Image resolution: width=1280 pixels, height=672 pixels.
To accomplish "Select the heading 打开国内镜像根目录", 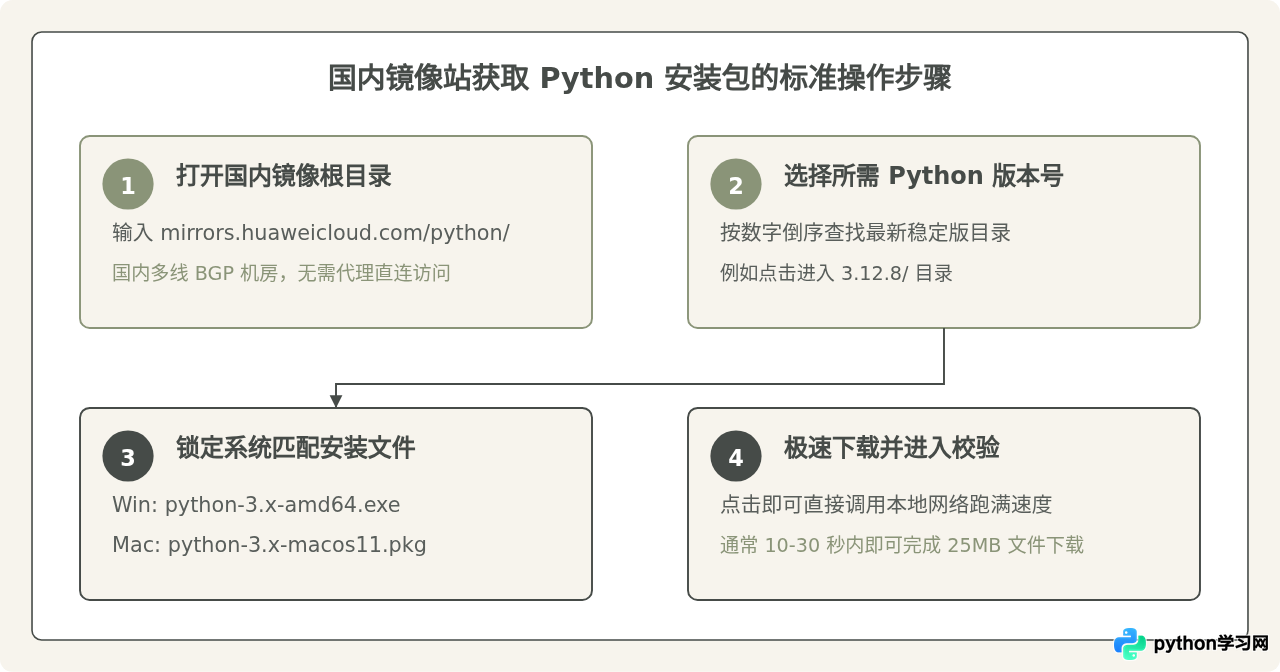I will 284,176.
